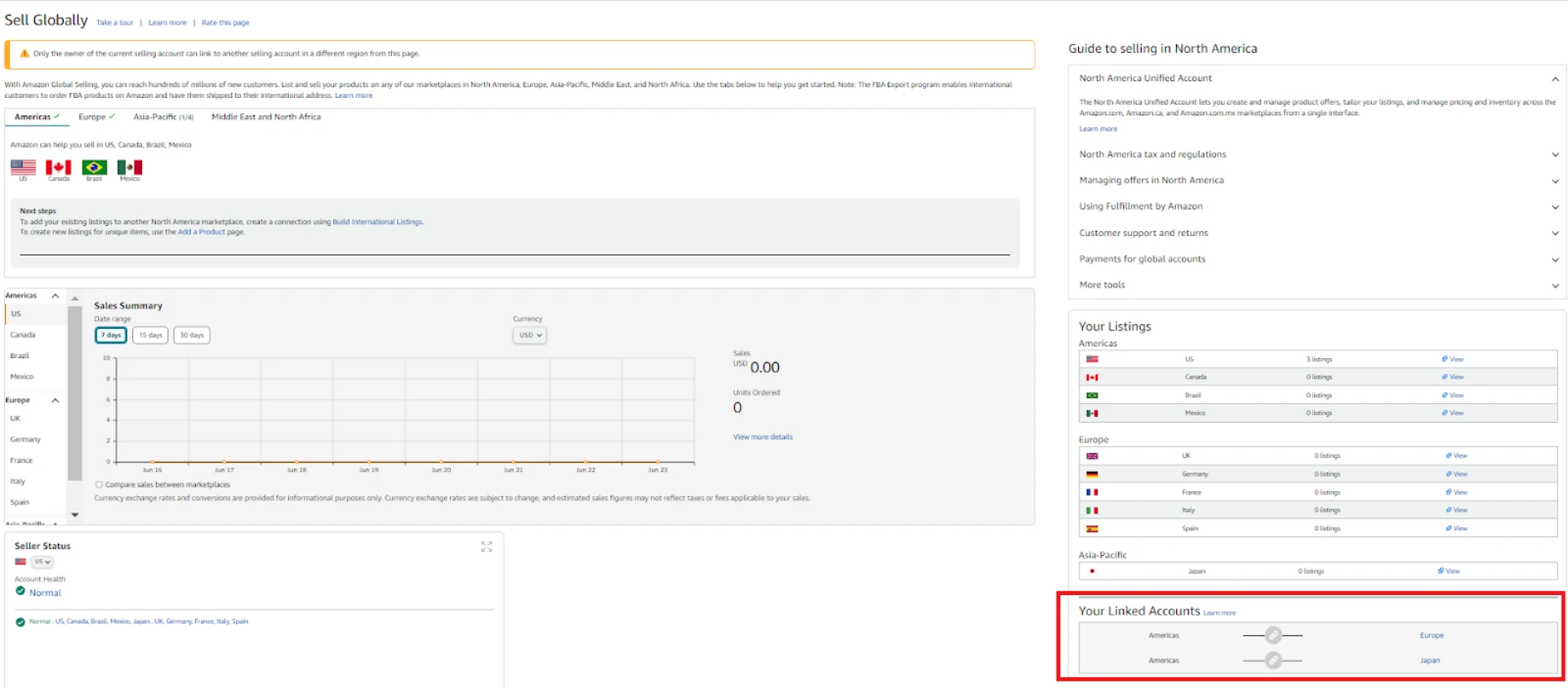This screenshot has width=1568, height=688.
Task: Switch to Middle East and North Africa tab
Action: pyautogui.click(x=266, y=117)
